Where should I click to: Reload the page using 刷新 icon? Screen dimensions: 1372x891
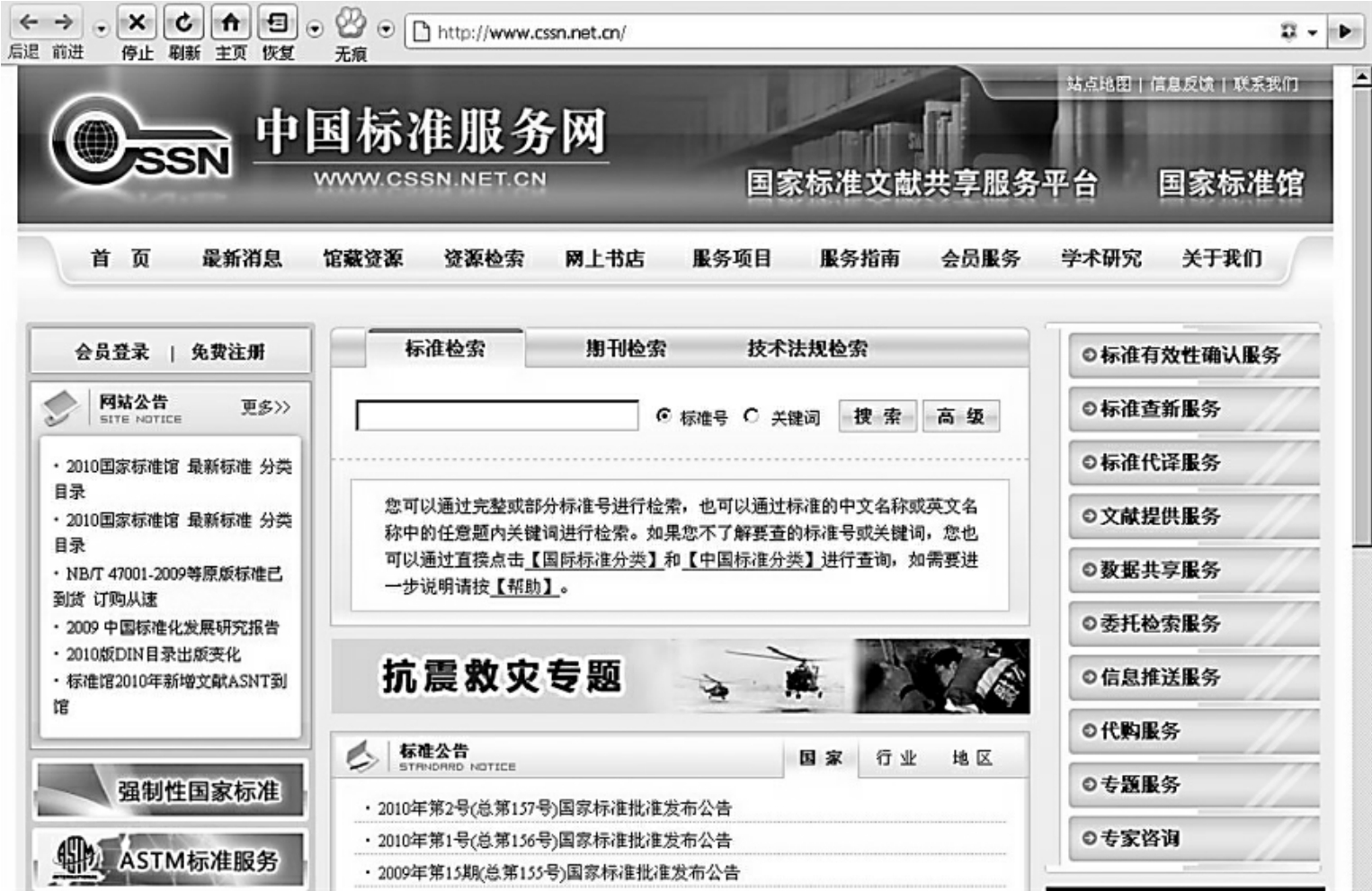(183, 22)
